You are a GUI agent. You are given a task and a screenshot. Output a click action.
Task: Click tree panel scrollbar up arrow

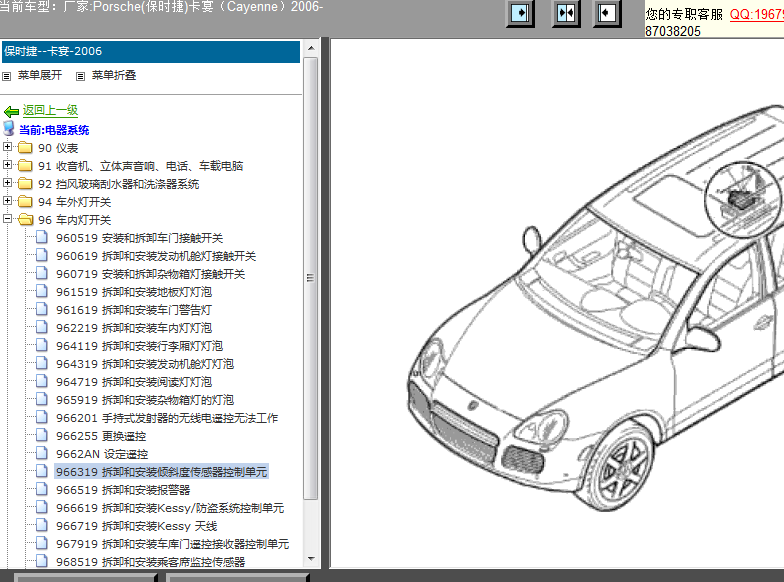coord(311,48)
